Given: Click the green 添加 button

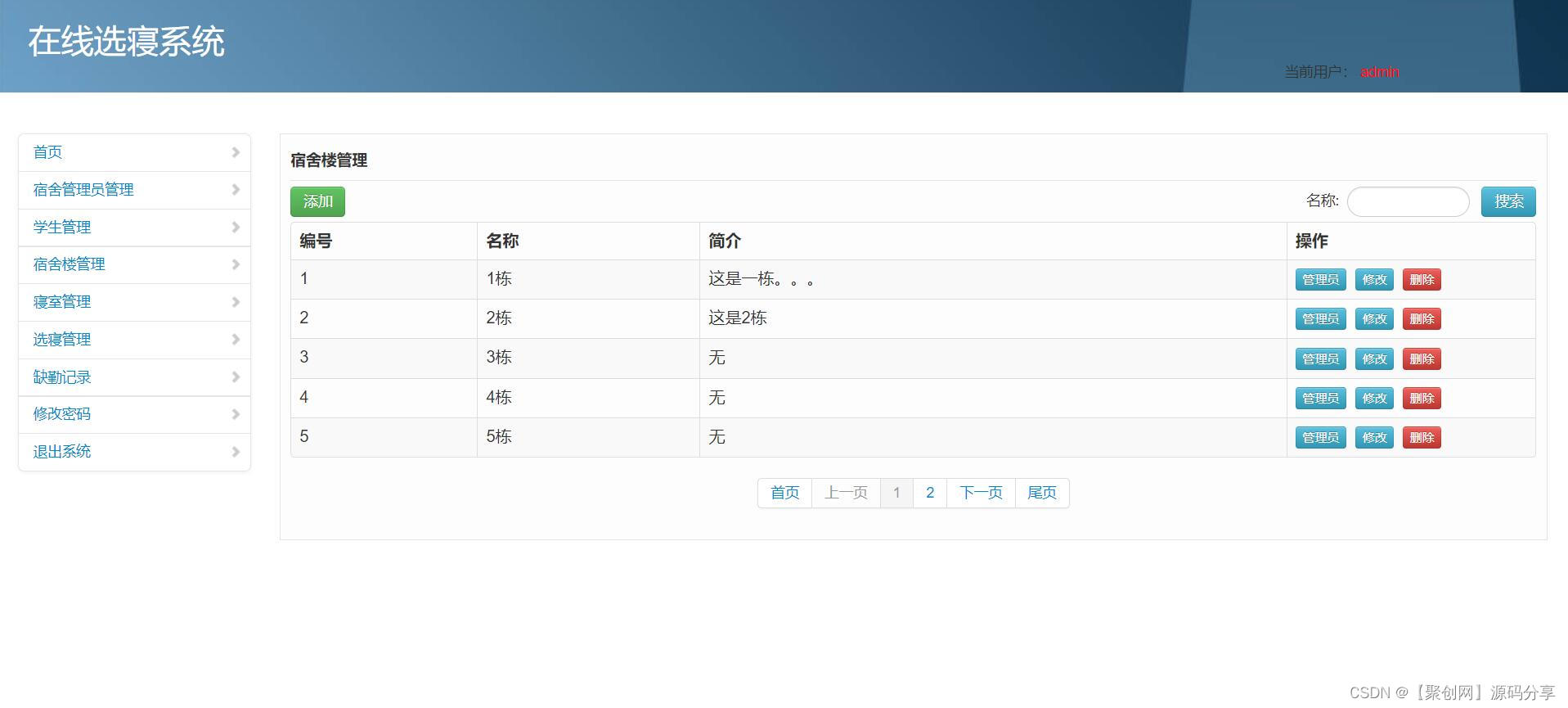Looking at the screenshot, I should [317, 201].
